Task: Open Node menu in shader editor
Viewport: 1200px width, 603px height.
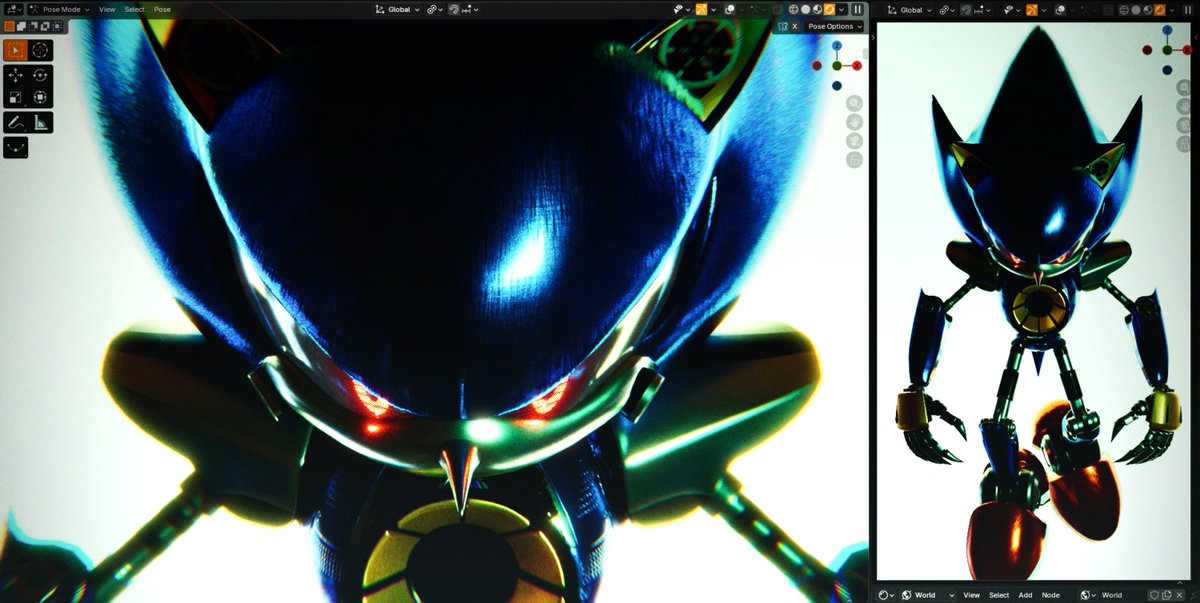Action: (1051, 595)
